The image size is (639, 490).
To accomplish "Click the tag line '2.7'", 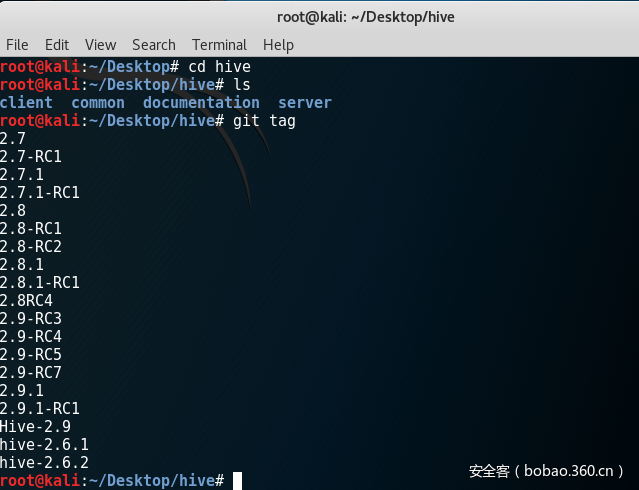I will click(x=13, y=139).
